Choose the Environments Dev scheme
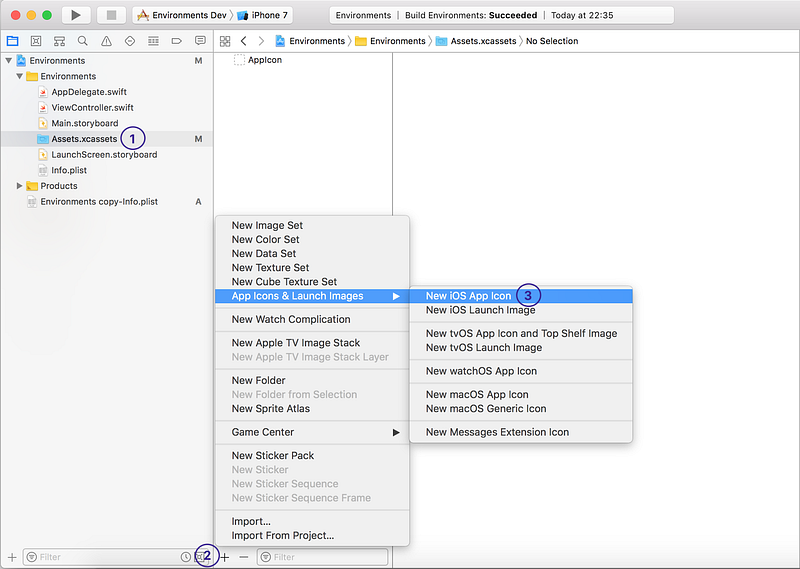 (x=182, y=15)
